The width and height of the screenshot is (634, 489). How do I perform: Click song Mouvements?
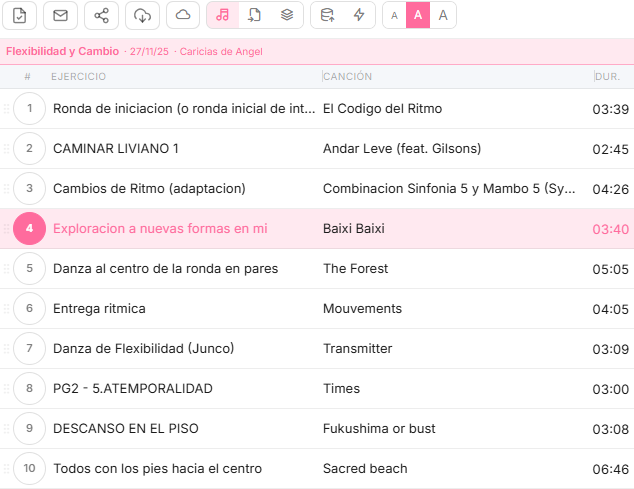[362, 309]
